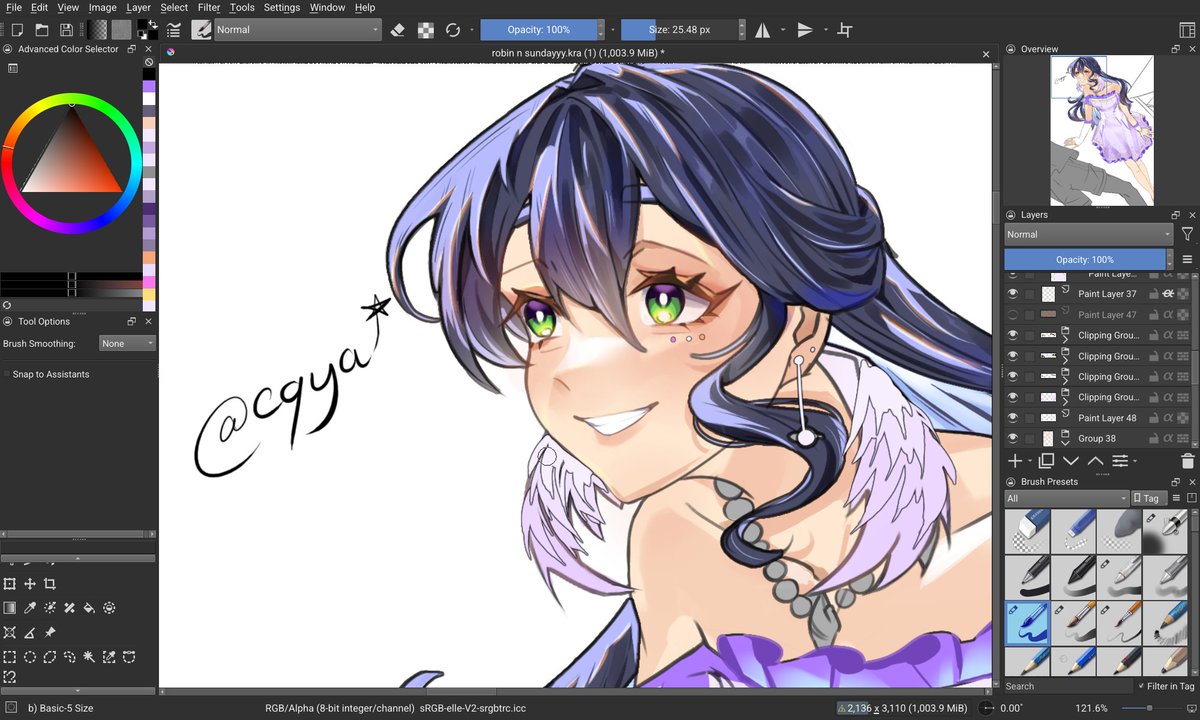Open layer properties dropdown arrow
Viewport: 1200px width, 720px height.
pos(1137,461)
